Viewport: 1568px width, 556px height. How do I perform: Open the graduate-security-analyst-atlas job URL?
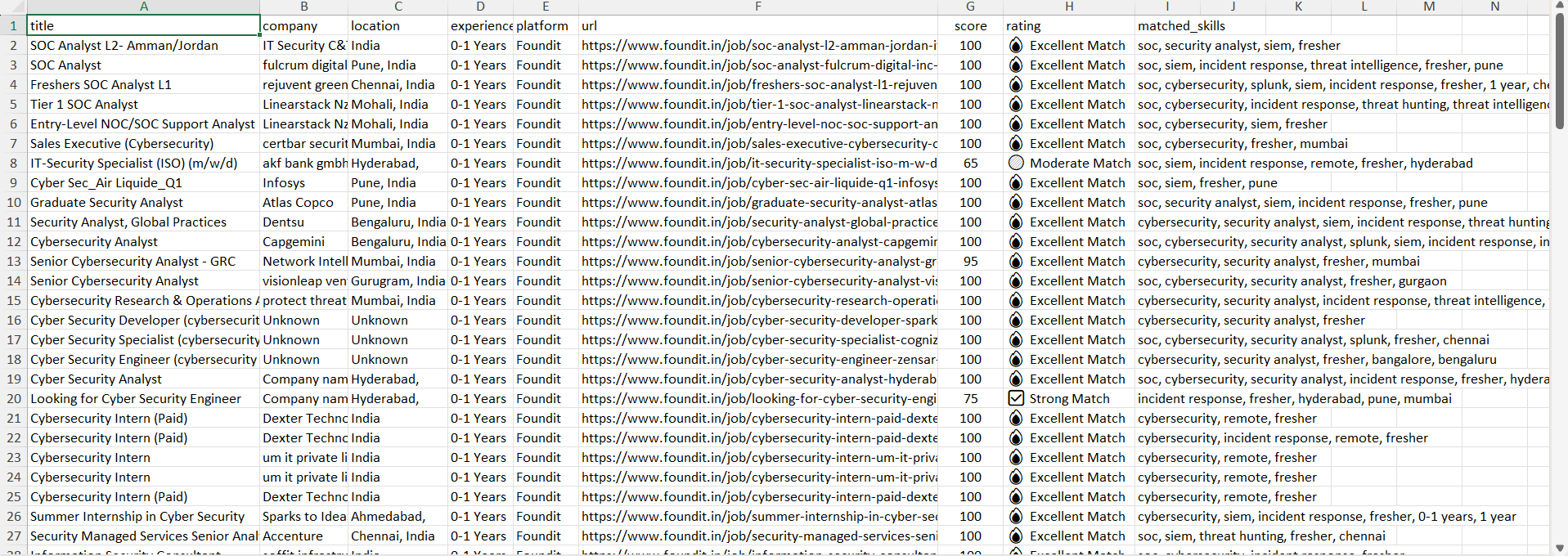pos(759,203)
